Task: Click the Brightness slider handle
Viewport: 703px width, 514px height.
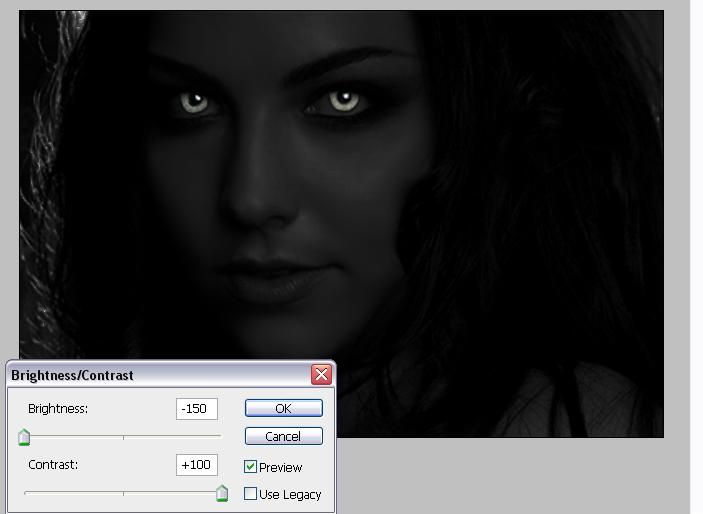Action: tap(25, 438)
